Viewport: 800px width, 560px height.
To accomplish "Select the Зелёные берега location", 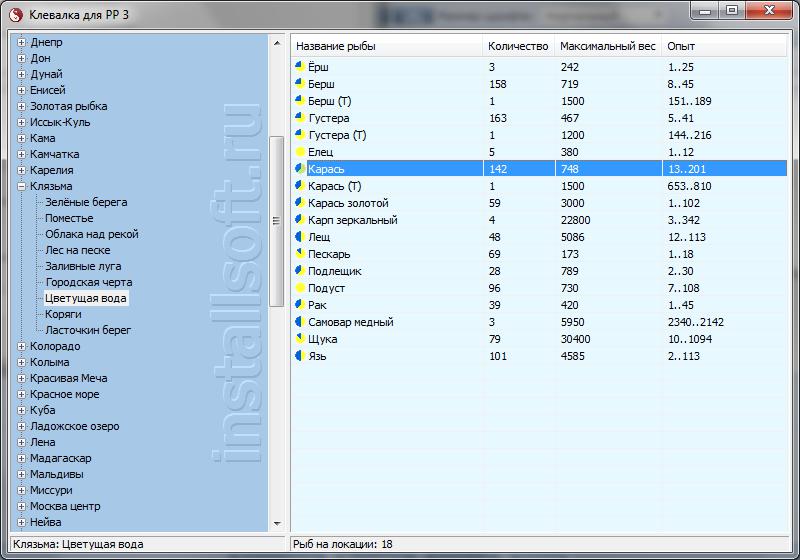I will click(86, 202).
